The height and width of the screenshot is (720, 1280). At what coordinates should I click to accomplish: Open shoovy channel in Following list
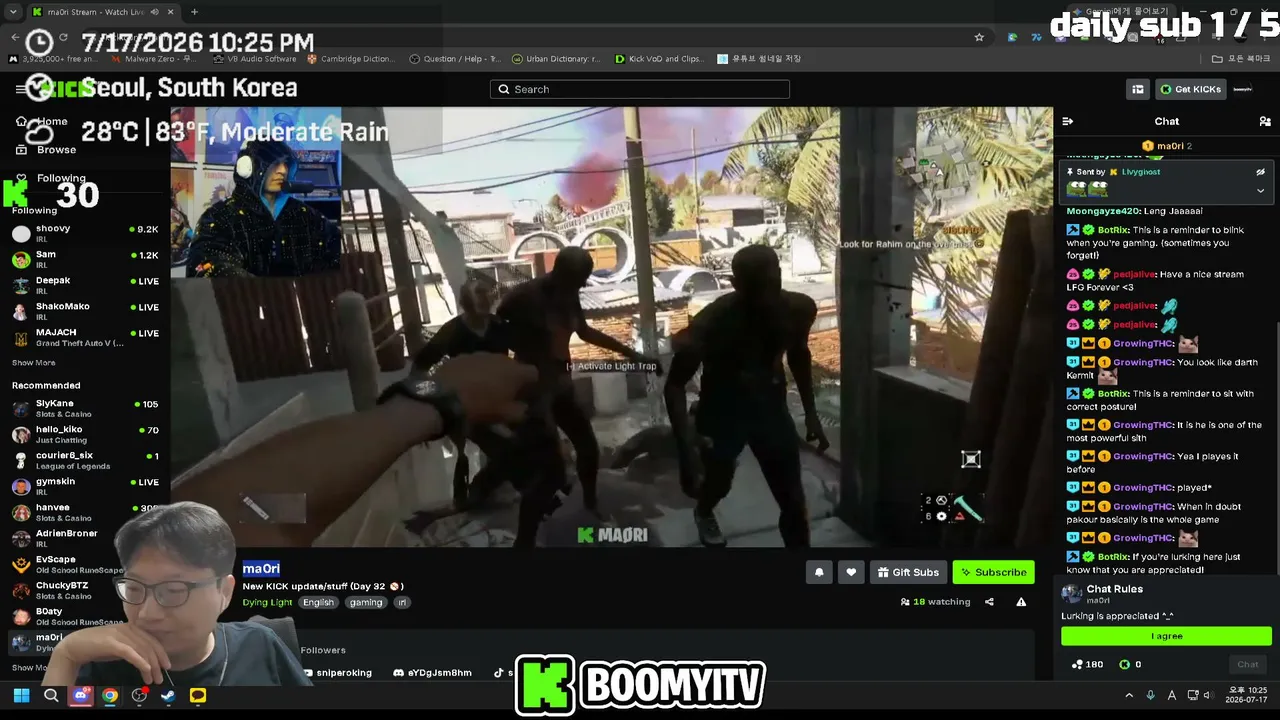85,232
